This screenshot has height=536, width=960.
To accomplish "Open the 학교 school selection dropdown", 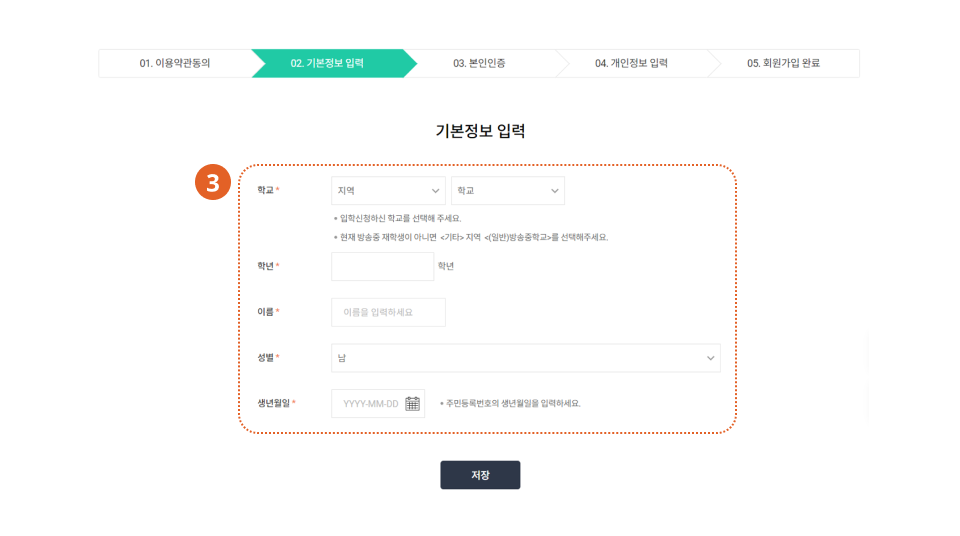I will (x=508, y=190).
